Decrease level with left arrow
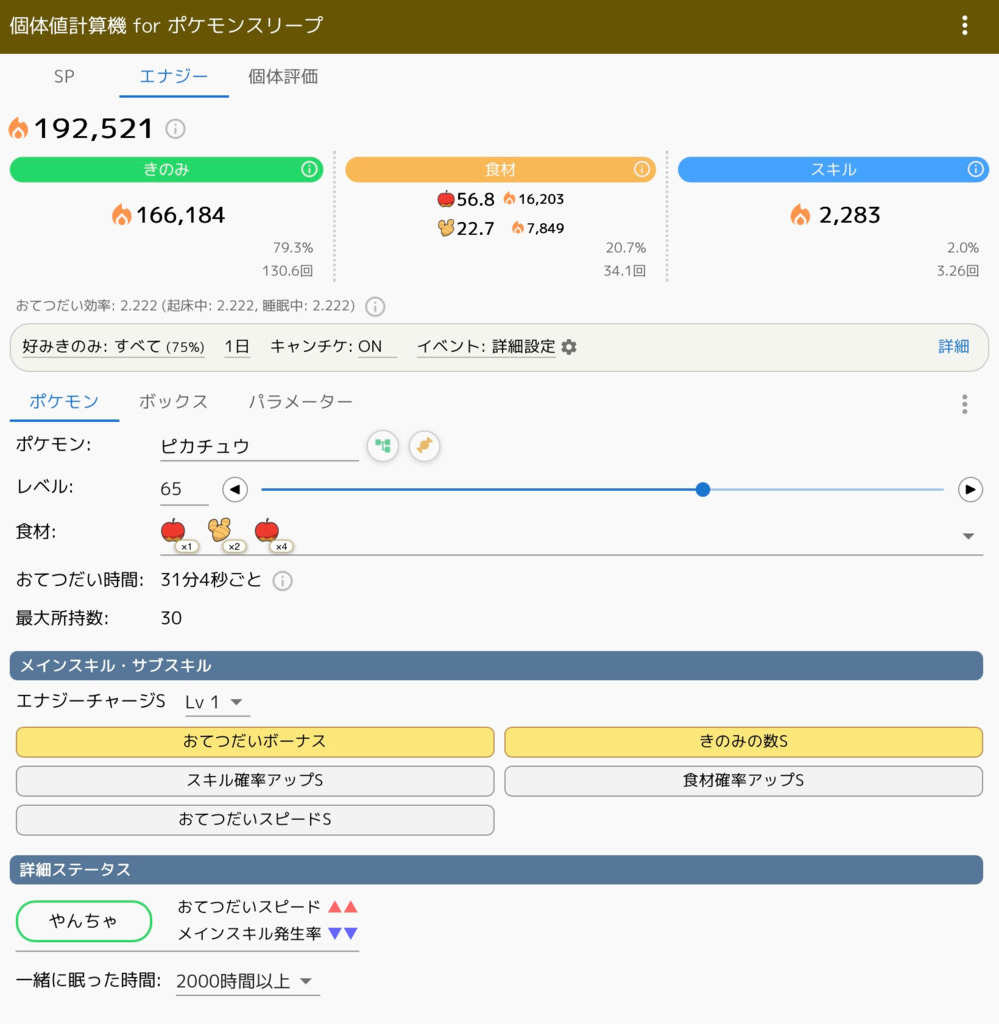This screenshot has height=1024, width=999. click(x=235, y=489)
